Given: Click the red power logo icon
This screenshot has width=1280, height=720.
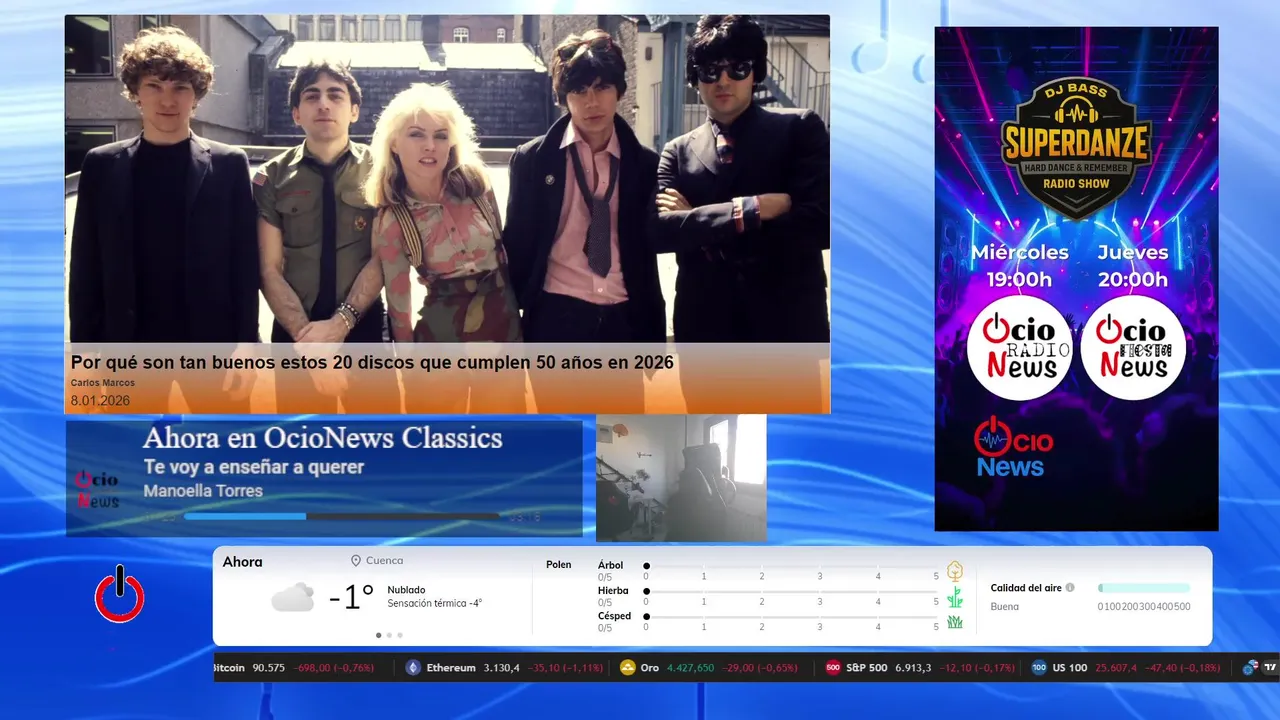Looking at the screenshot, I should tap(120, 594).
